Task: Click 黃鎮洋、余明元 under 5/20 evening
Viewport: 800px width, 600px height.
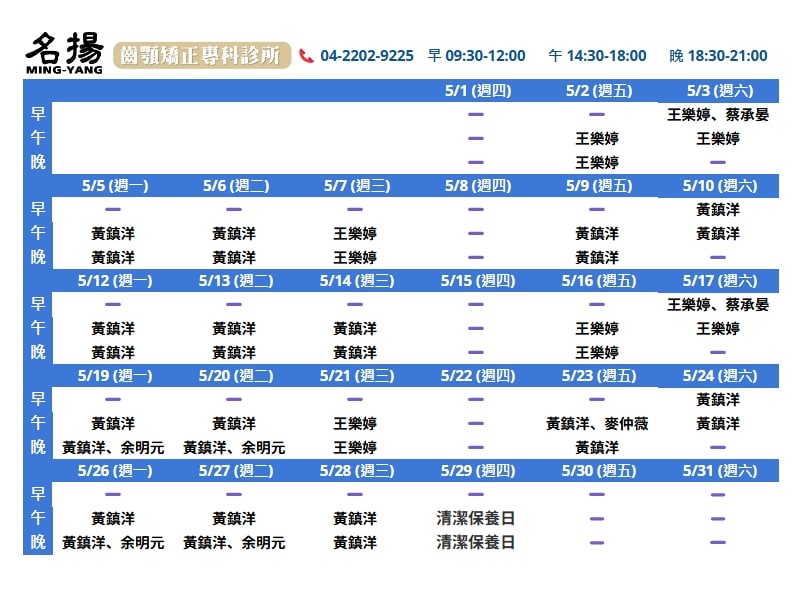Action: pos(234,447)
